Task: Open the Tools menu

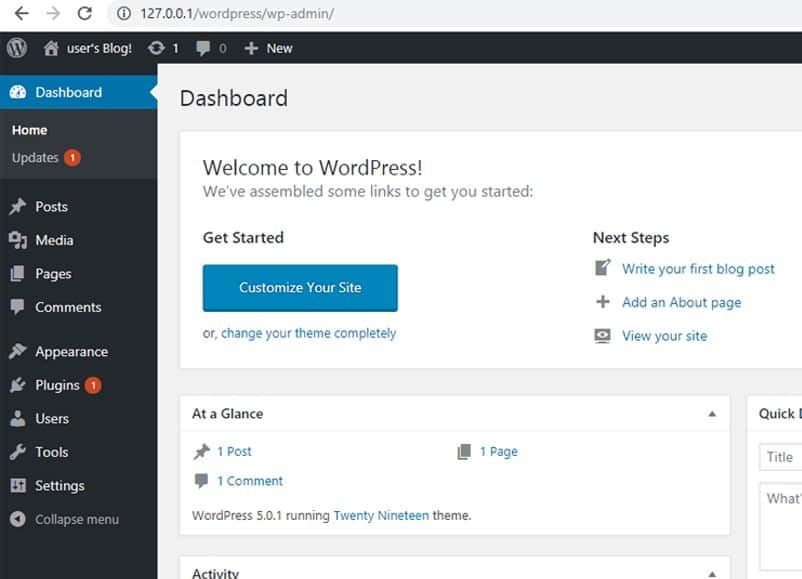Action: coord(52,452)
